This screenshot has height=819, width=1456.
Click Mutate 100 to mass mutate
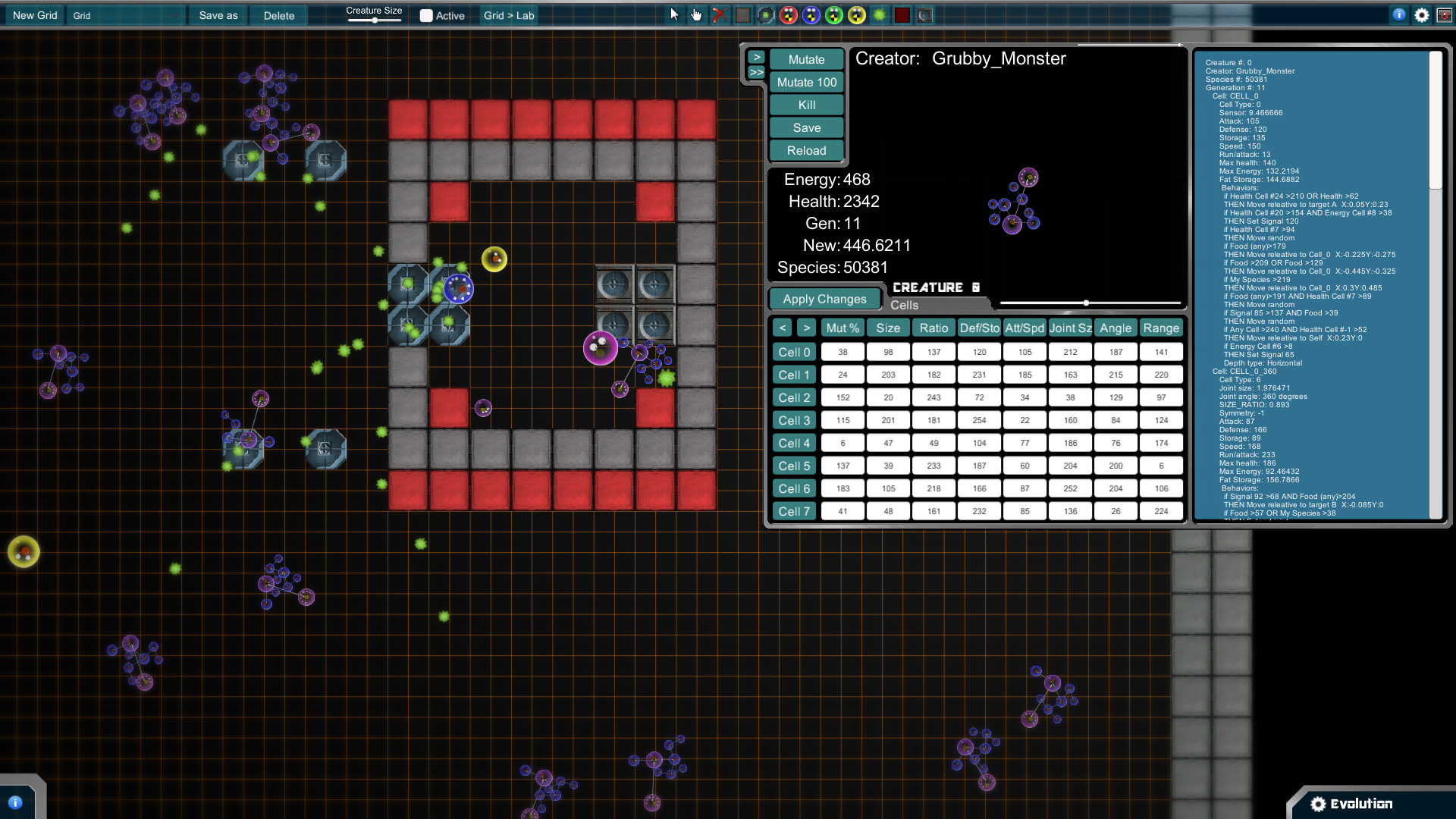pos(806,82)
